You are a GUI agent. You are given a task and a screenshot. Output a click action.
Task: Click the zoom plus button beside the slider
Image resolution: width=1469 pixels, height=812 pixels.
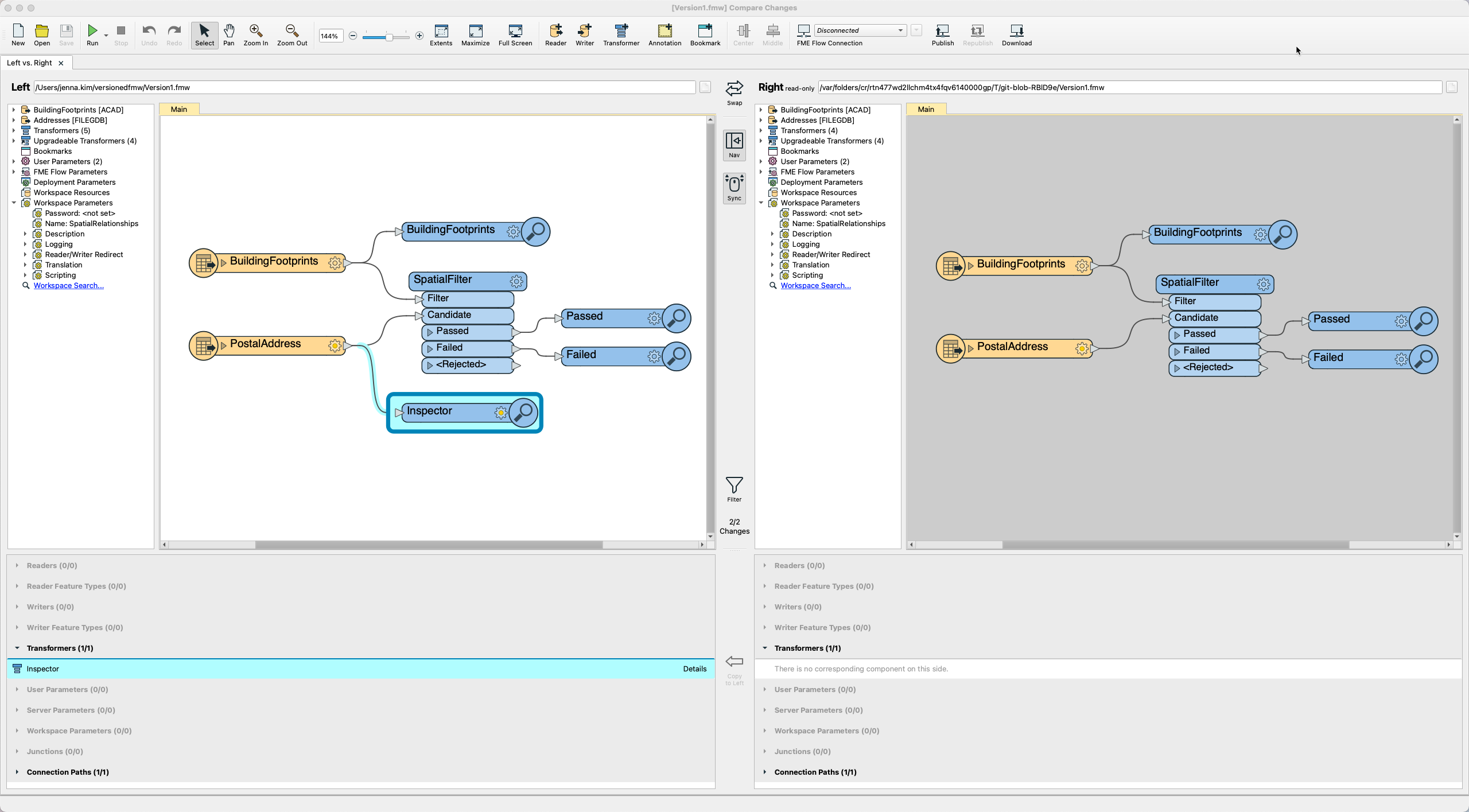(419, 36)
